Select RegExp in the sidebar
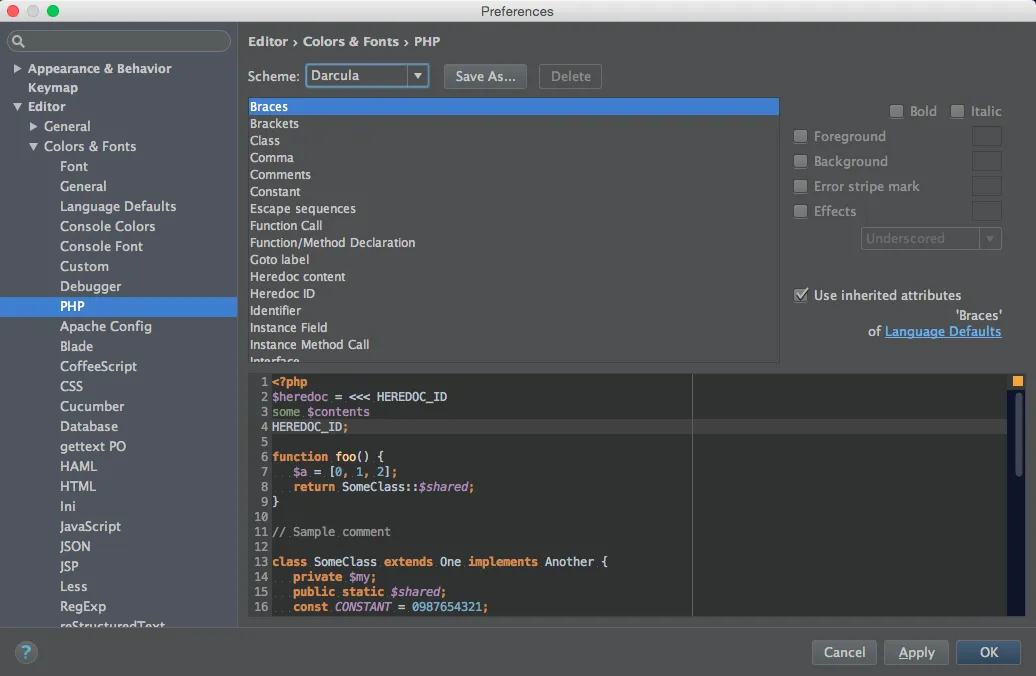The width and height of the screenshot is (1036, 676). tap(83, 606)
